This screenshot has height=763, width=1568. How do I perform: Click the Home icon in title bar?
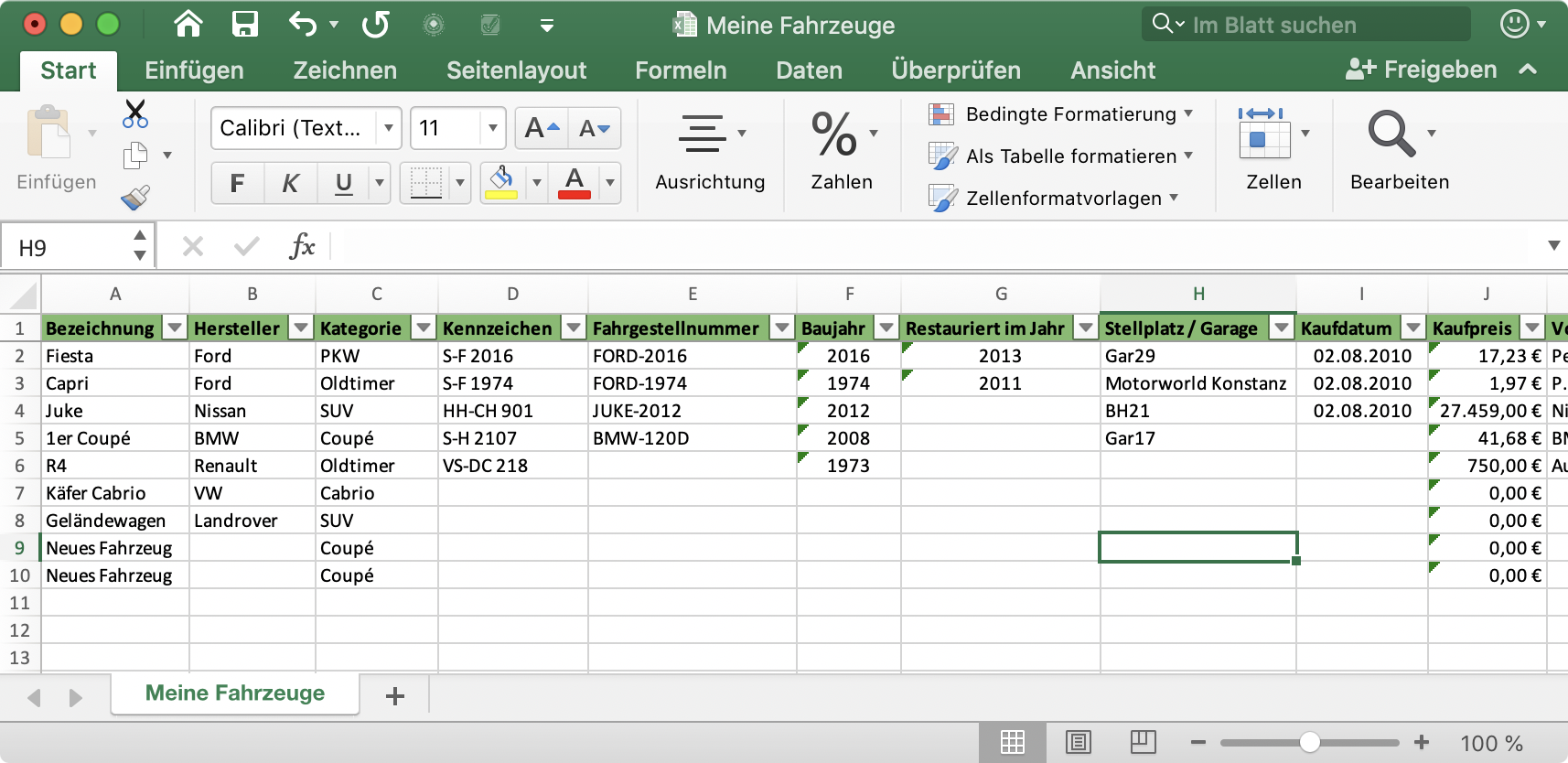point(188,24)
